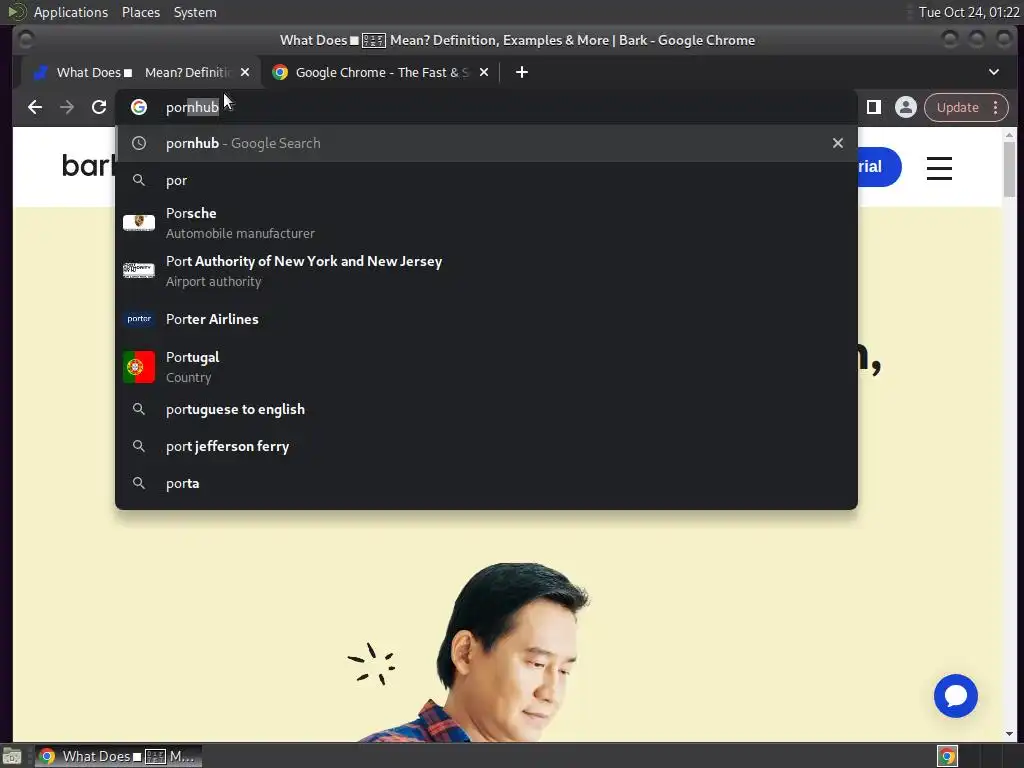Open the blue chat bubble widget
This screenshot has width=1024, height=768.
[955, 696]
